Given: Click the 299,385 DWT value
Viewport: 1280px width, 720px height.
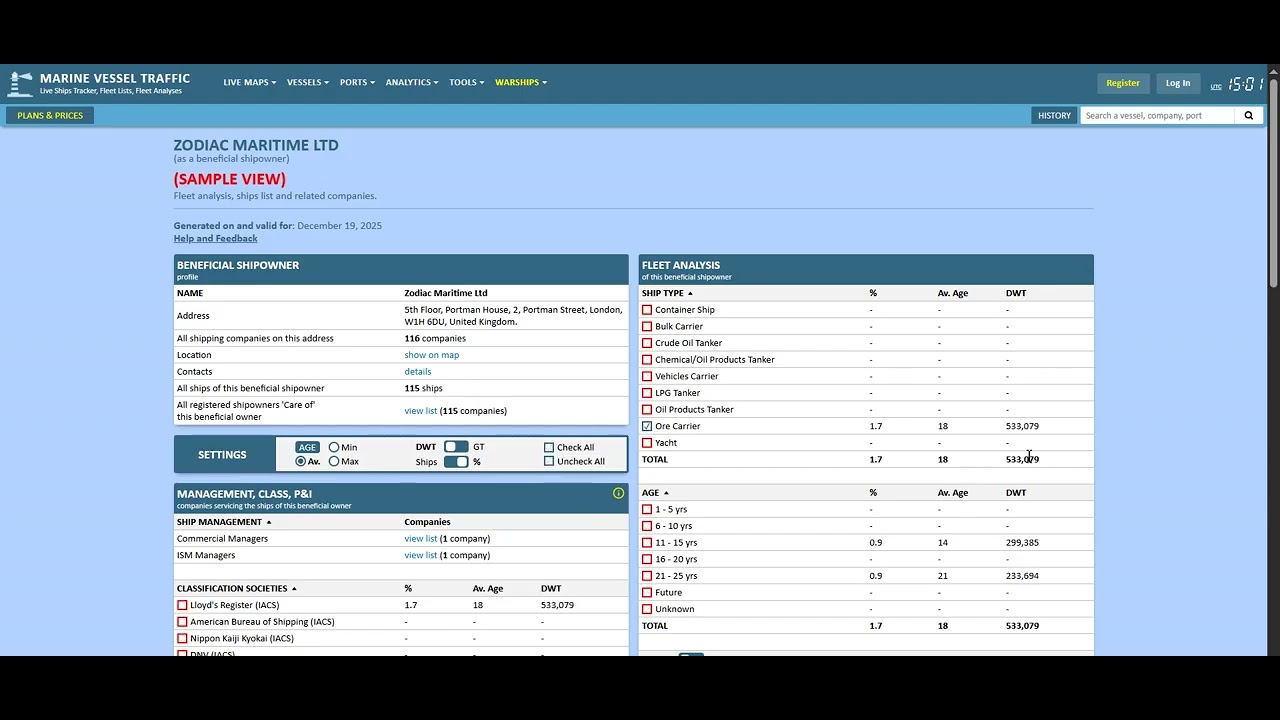Looking at the screenshot, I should [x=1022, y=543].
